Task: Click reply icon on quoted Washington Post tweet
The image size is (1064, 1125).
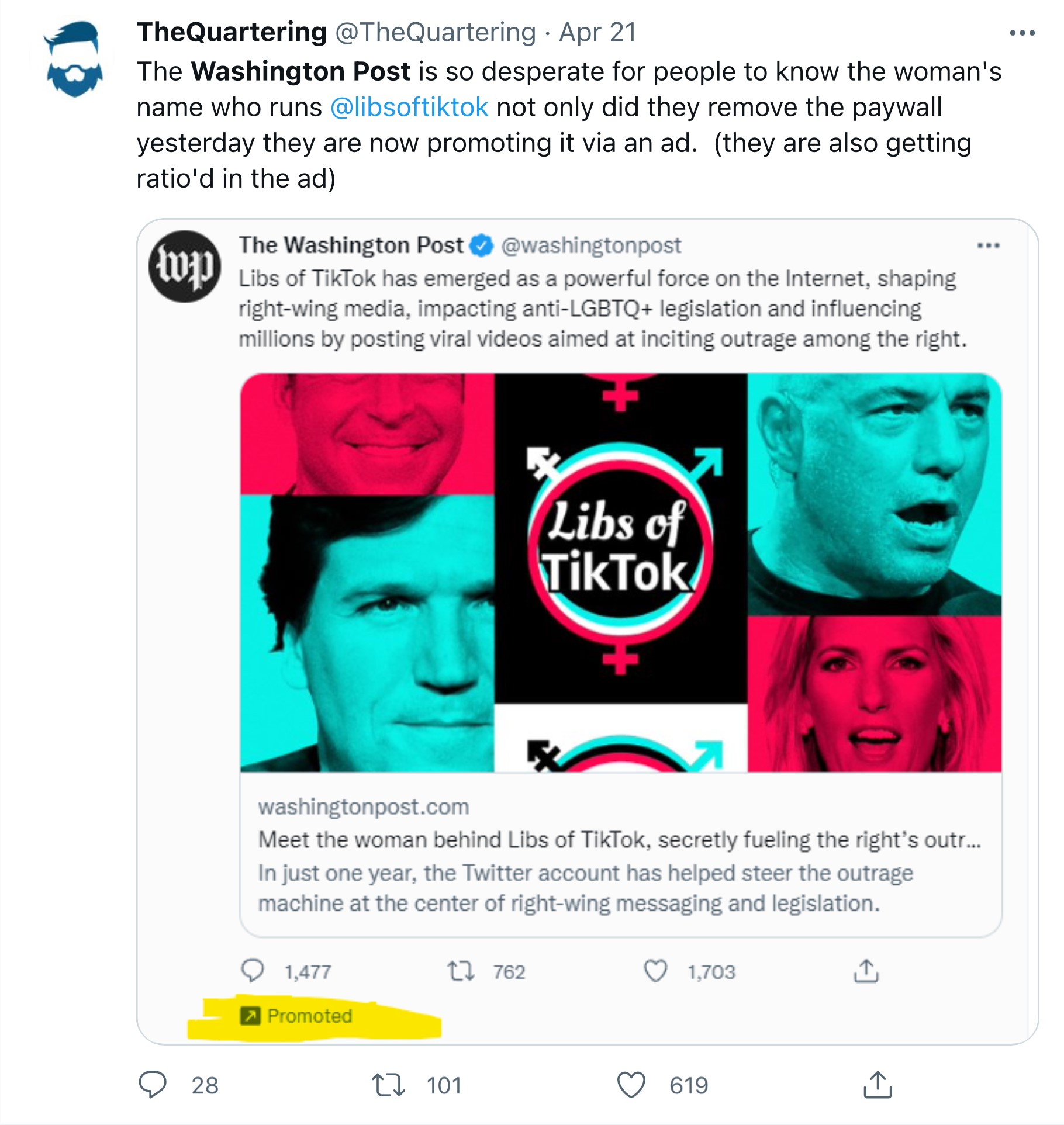Action: [253, 971]
